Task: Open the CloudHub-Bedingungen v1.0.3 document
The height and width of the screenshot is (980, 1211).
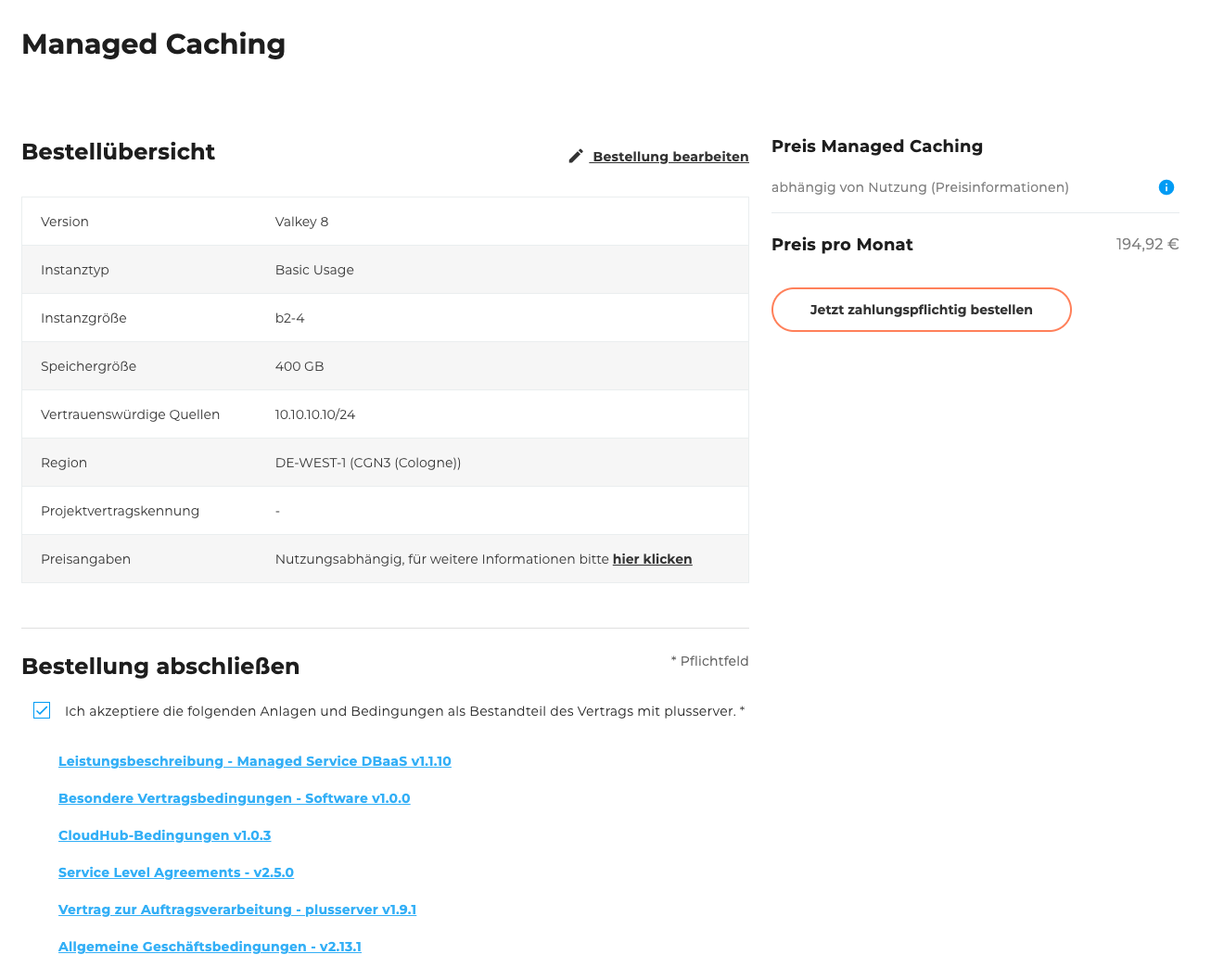Action: [165, 835]
